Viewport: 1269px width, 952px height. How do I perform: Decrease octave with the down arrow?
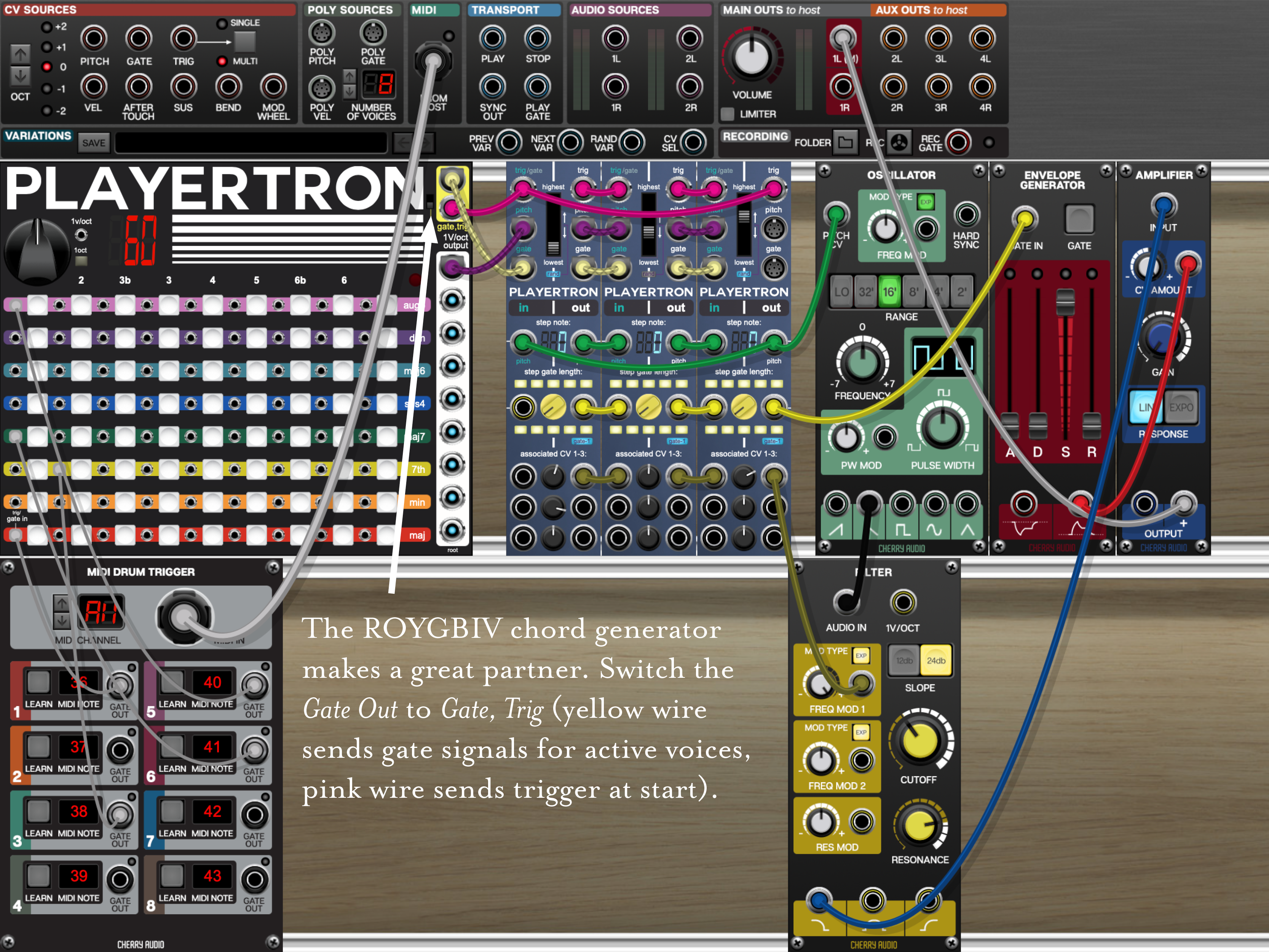[x=20, y=76]
